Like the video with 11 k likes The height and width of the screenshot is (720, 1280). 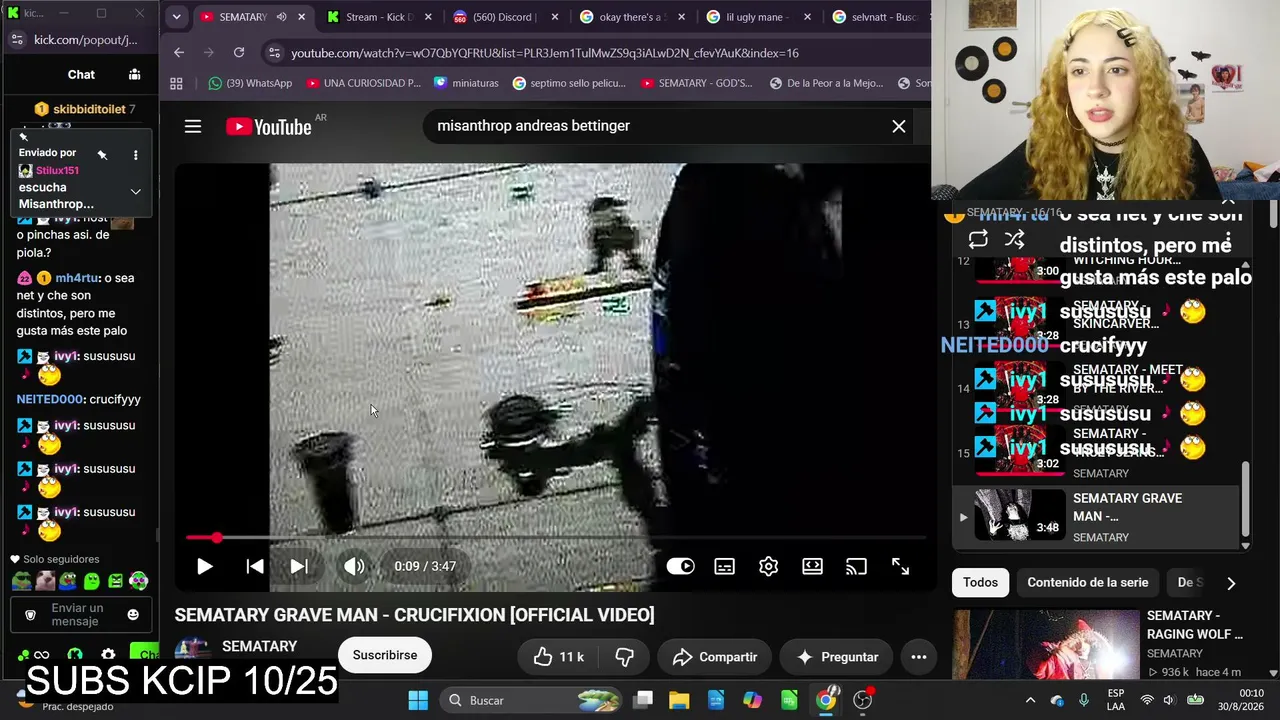[x=558, y=657]
